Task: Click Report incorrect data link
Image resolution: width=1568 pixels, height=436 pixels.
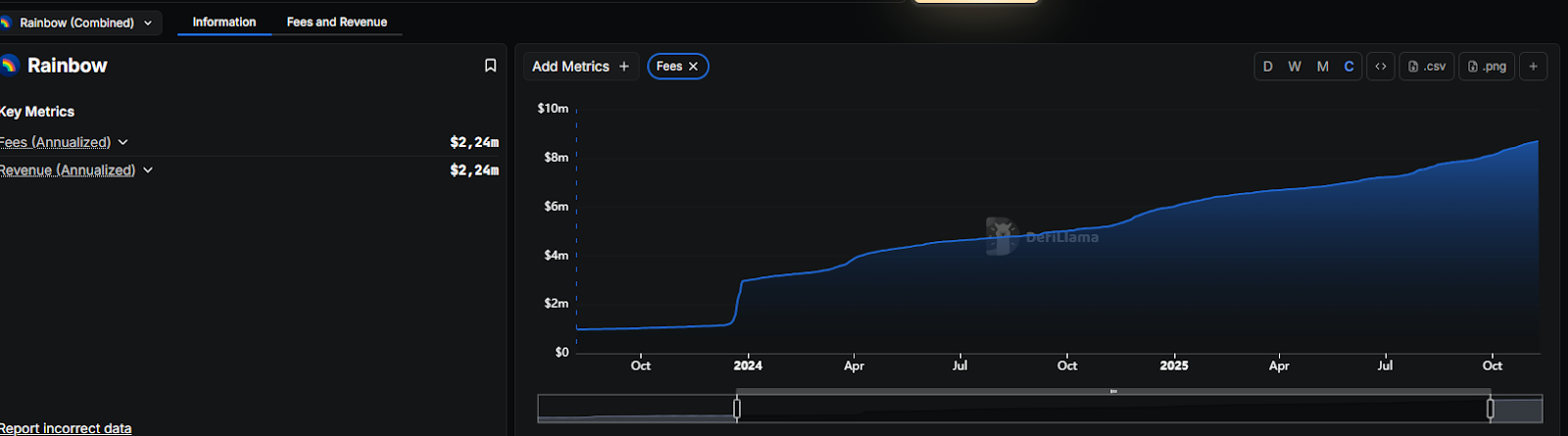Action: click(66, 428)
